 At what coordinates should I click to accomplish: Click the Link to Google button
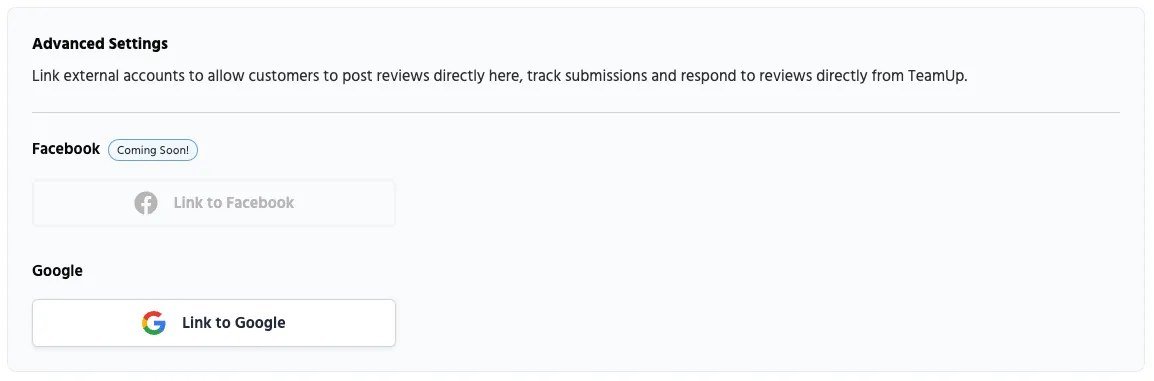point(213,323)
